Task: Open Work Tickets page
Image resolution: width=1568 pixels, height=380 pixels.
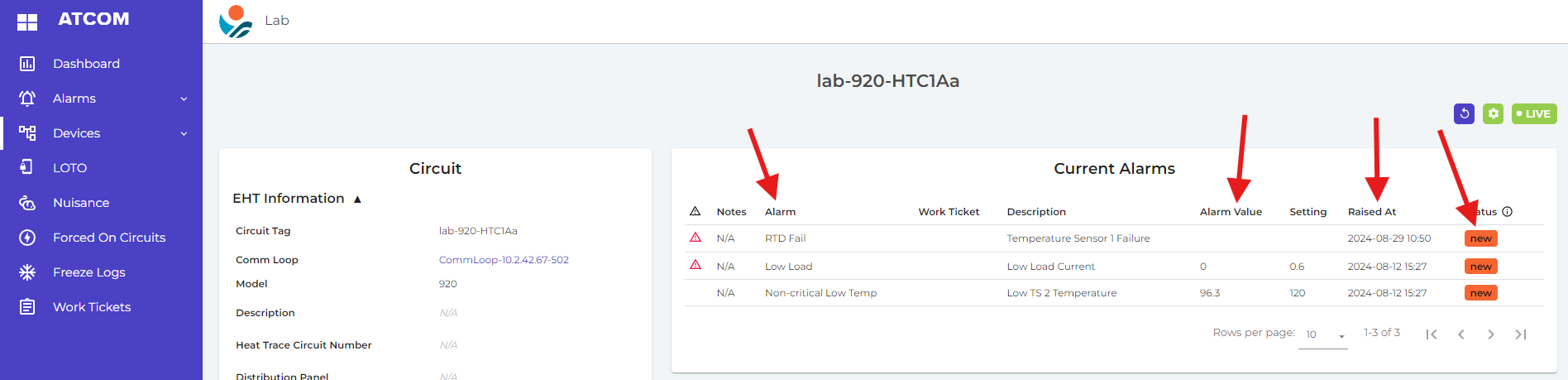Action: pyautogui.click(x=92, y=307)
